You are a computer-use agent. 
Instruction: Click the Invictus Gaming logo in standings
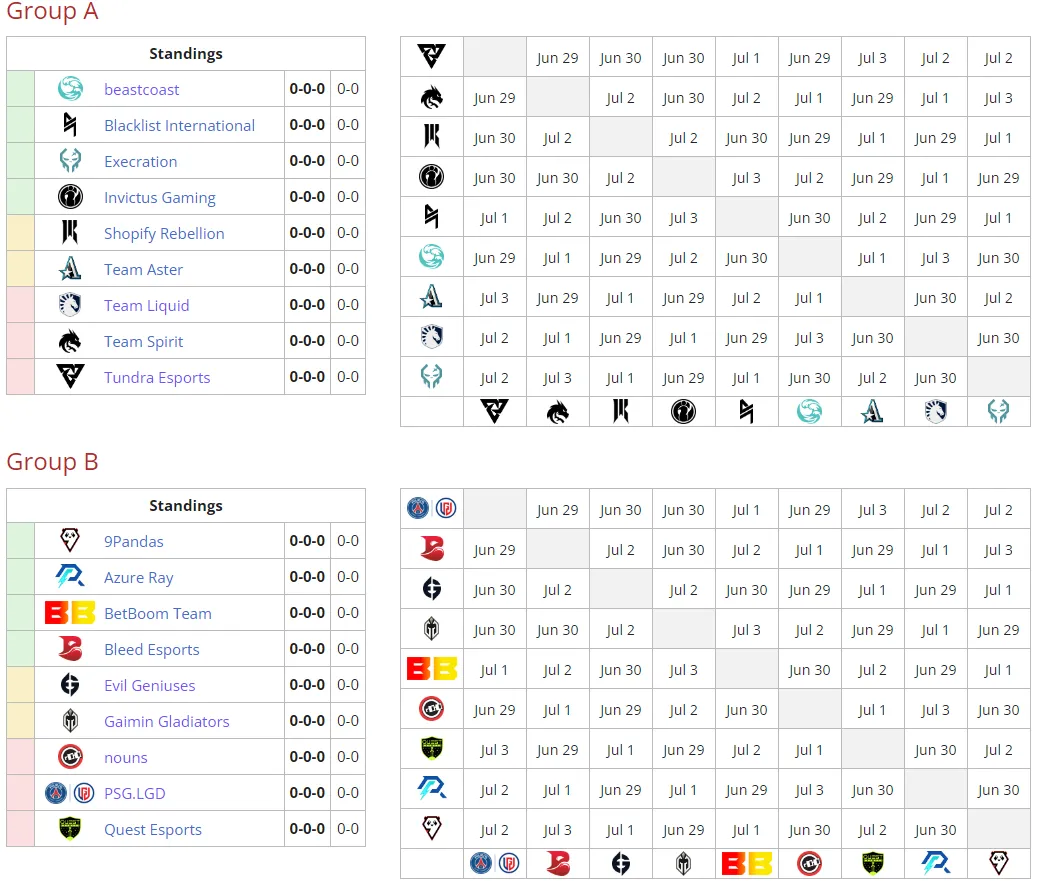[x=70, y=197]
